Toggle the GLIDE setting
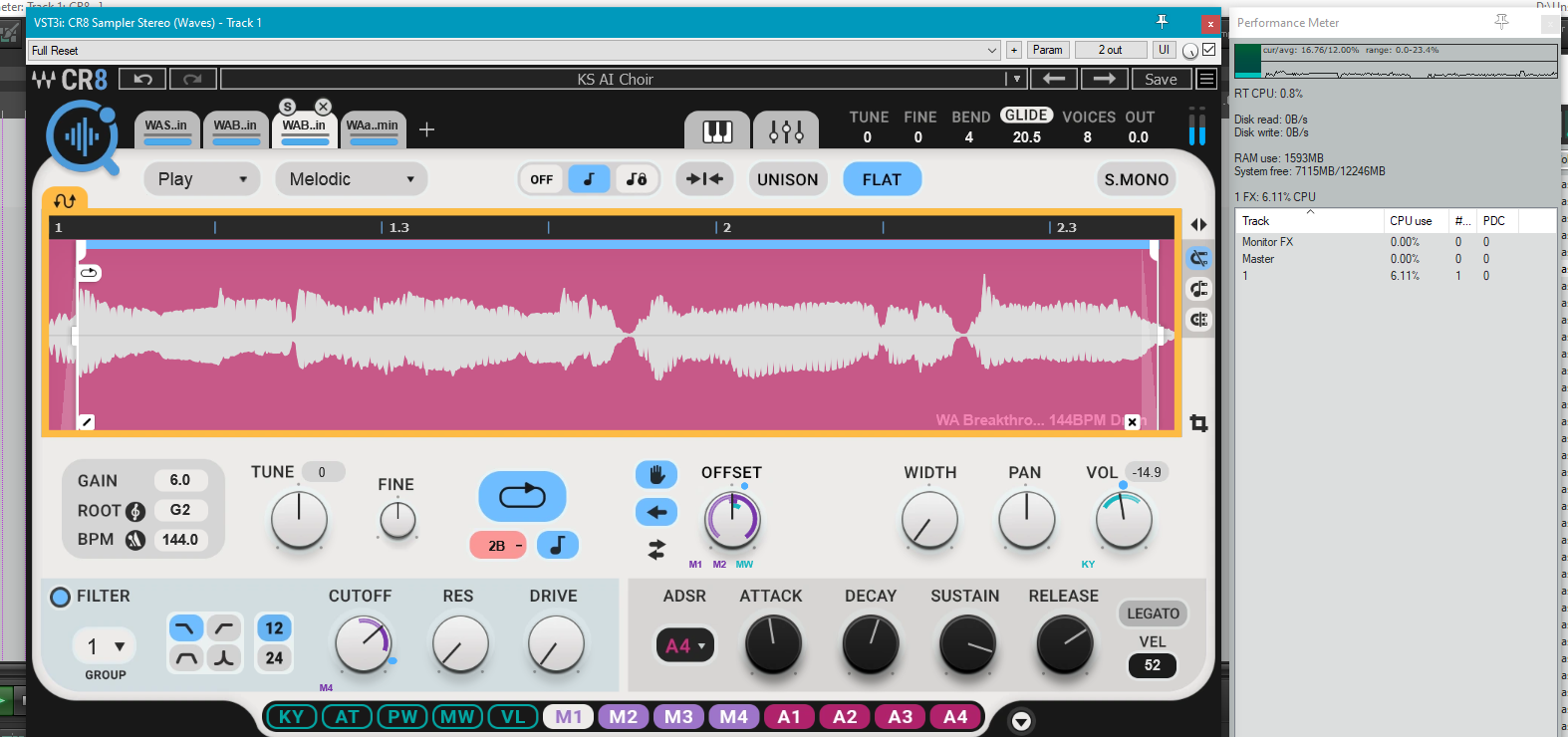The height and width of the screenshot is (737, 1568). 1026,116
